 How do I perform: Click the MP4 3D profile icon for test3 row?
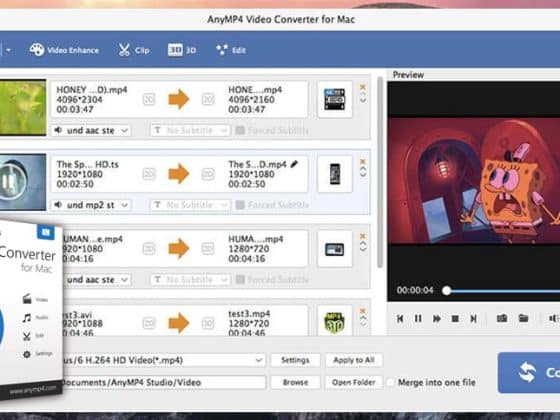pyautogui.click(x=335, y=322)
